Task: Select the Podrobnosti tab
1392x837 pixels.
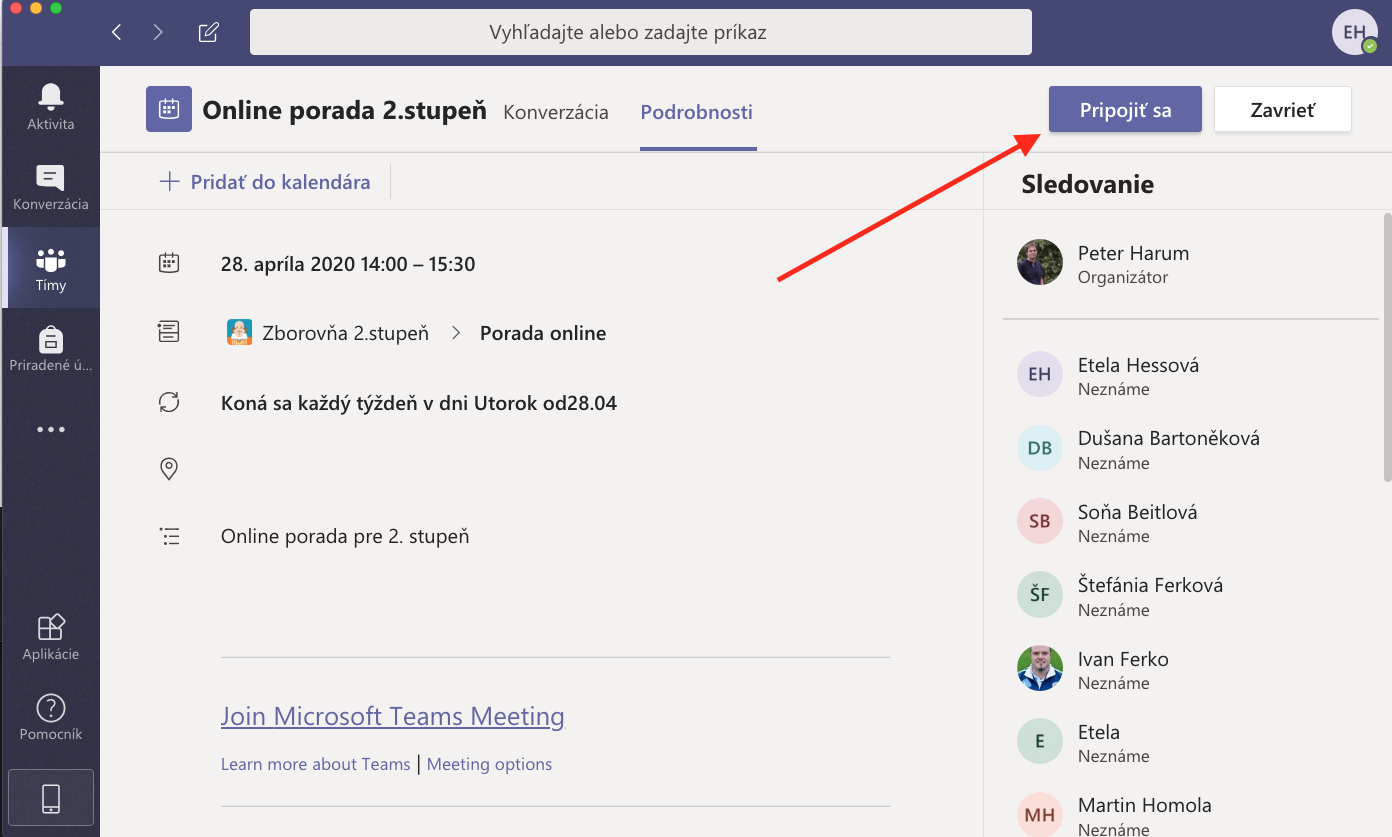Action: tap(697, 112)
